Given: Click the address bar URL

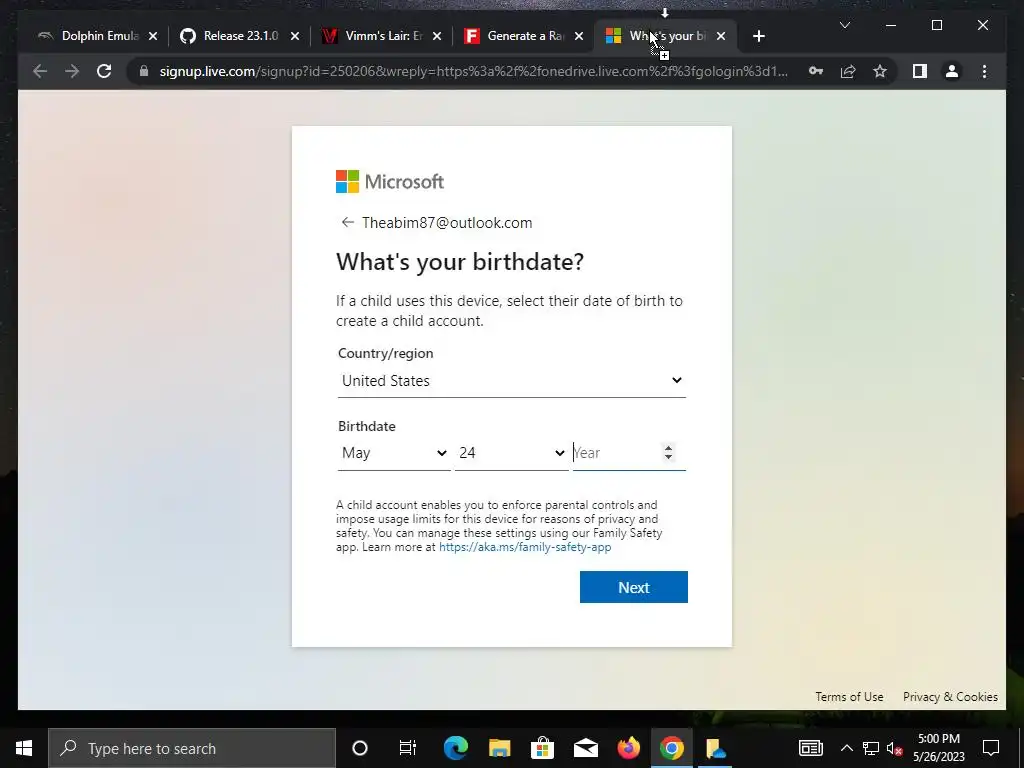Looking at the screenshot, I should coord(473,71).
